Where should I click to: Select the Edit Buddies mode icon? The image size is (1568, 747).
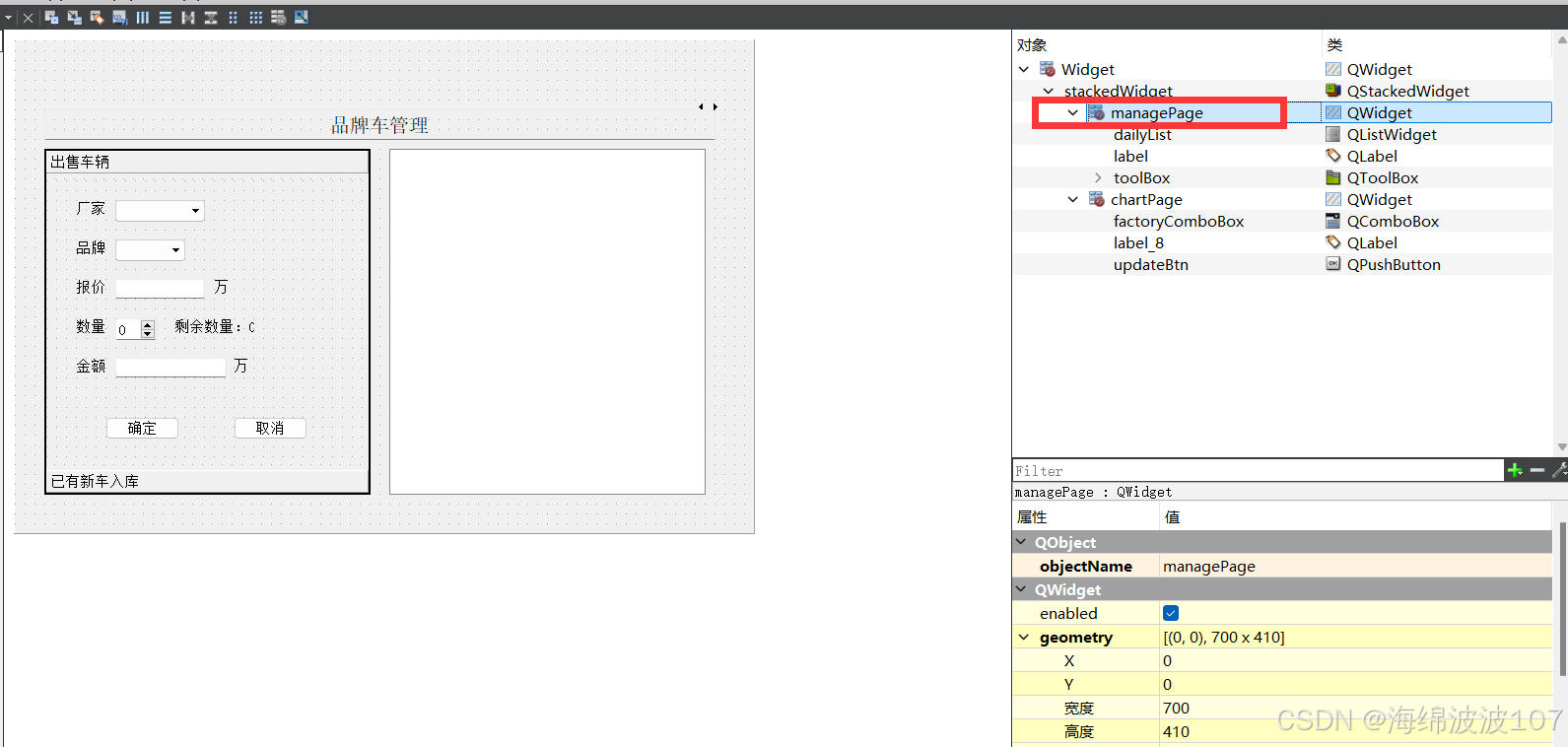pyautogui.click(x=97, y=18)
